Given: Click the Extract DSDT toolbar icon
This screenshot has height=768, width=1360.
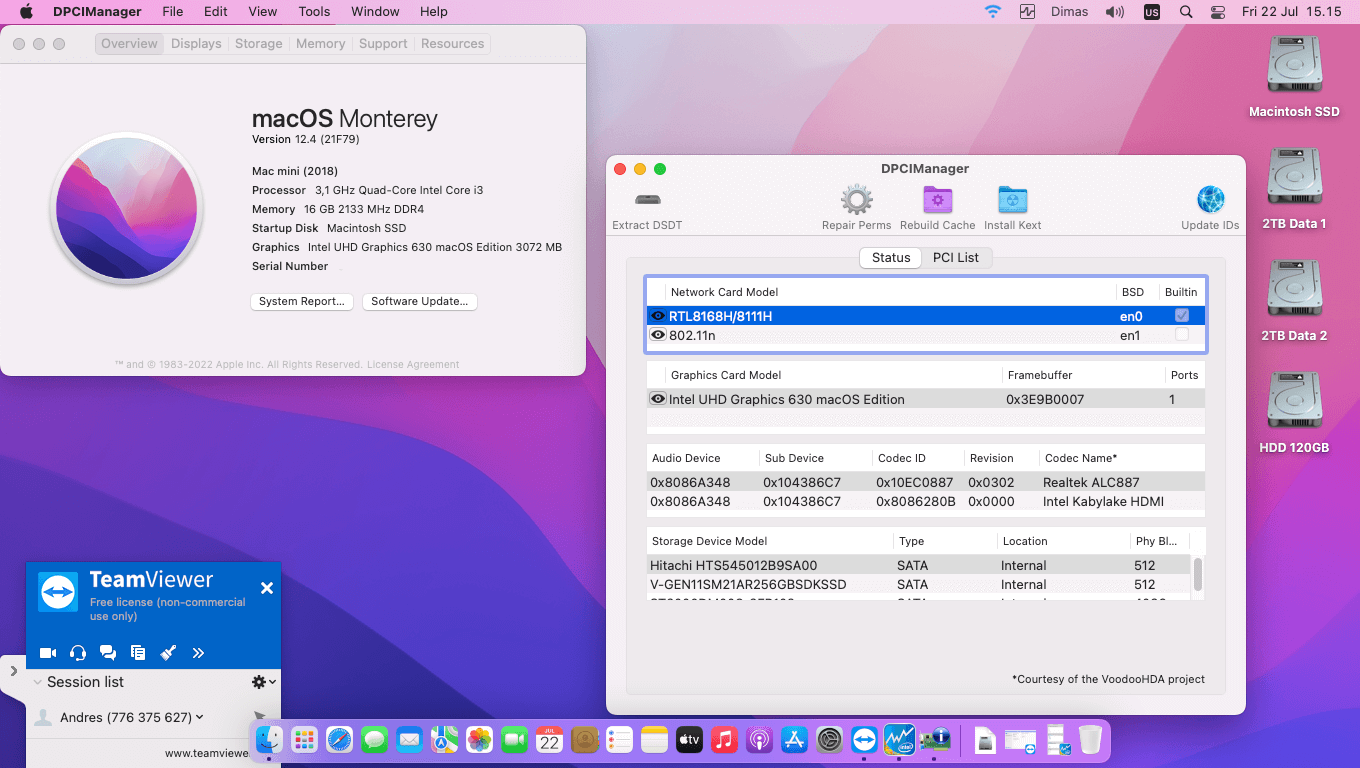Looking at the screenshot, I should [647, 200].
